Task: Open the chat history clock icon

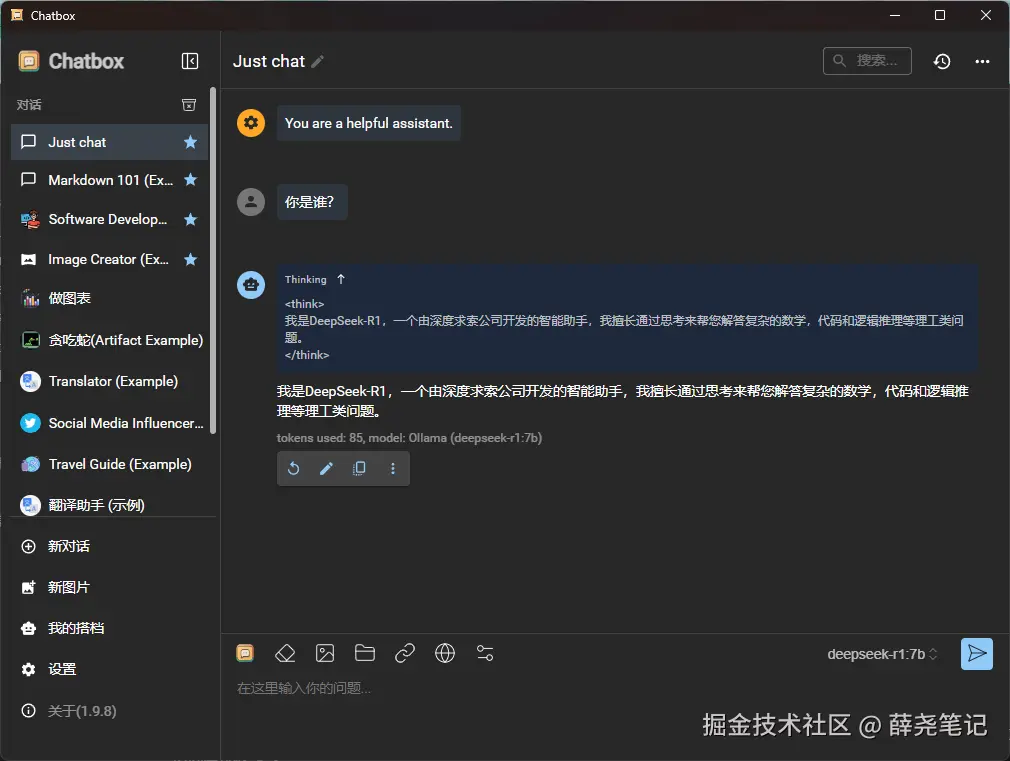Action: pos(942,61)
